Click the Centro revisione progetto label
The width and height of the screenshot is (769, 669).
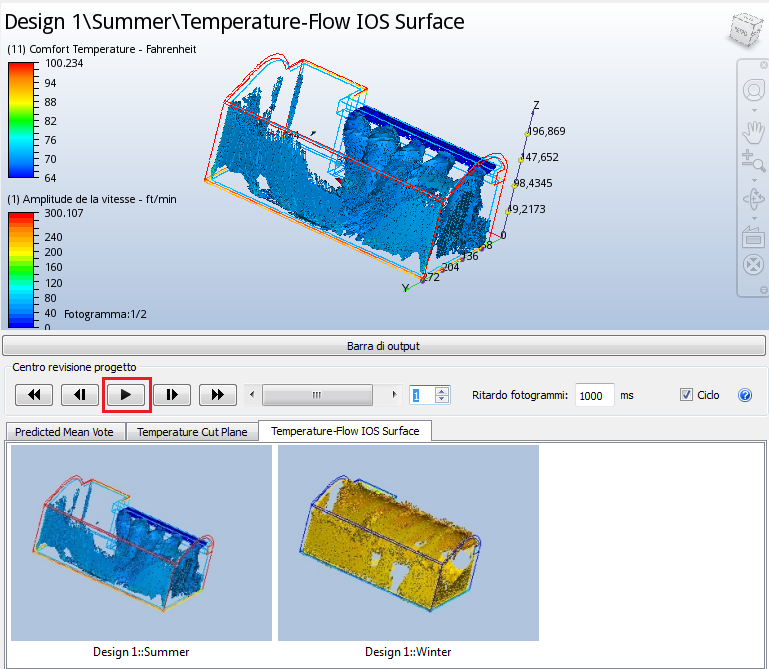74,367
